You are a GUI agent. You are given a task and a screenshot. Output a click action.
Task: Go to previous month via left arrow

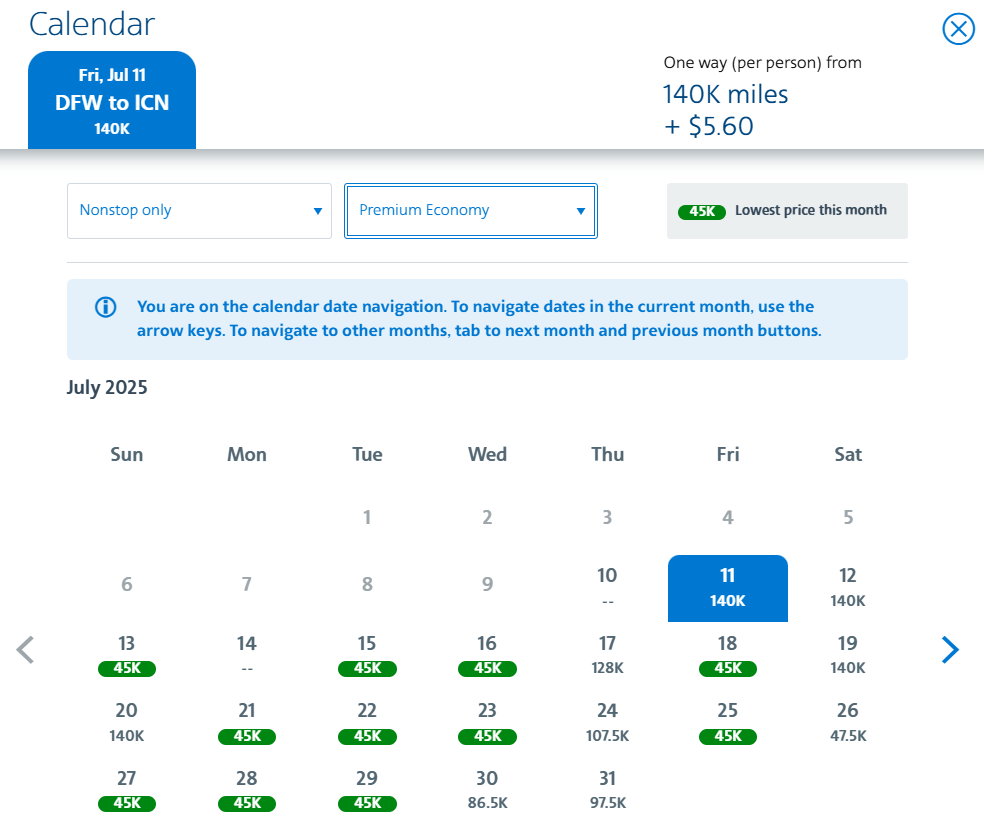(25, 650)
